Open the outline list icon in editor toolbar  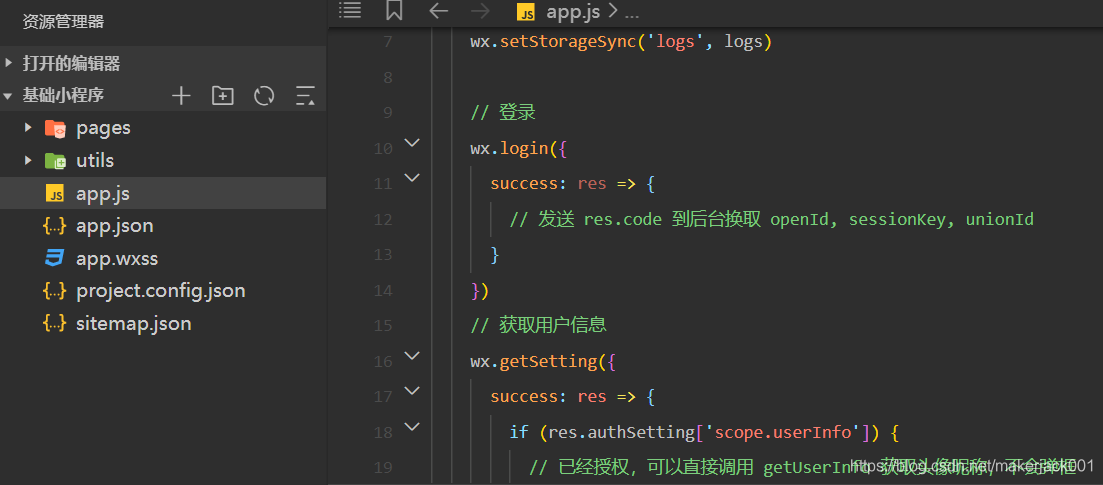tap(350, 10)
